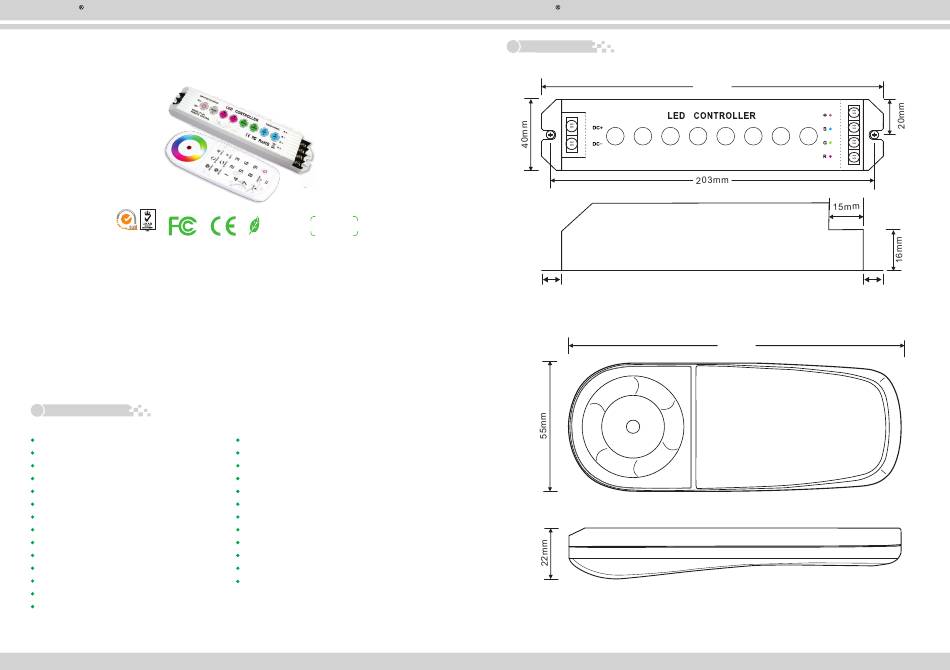Click the left two-screw power input terminal block
This screenshot has height=670, width=950.
(573, 135)
